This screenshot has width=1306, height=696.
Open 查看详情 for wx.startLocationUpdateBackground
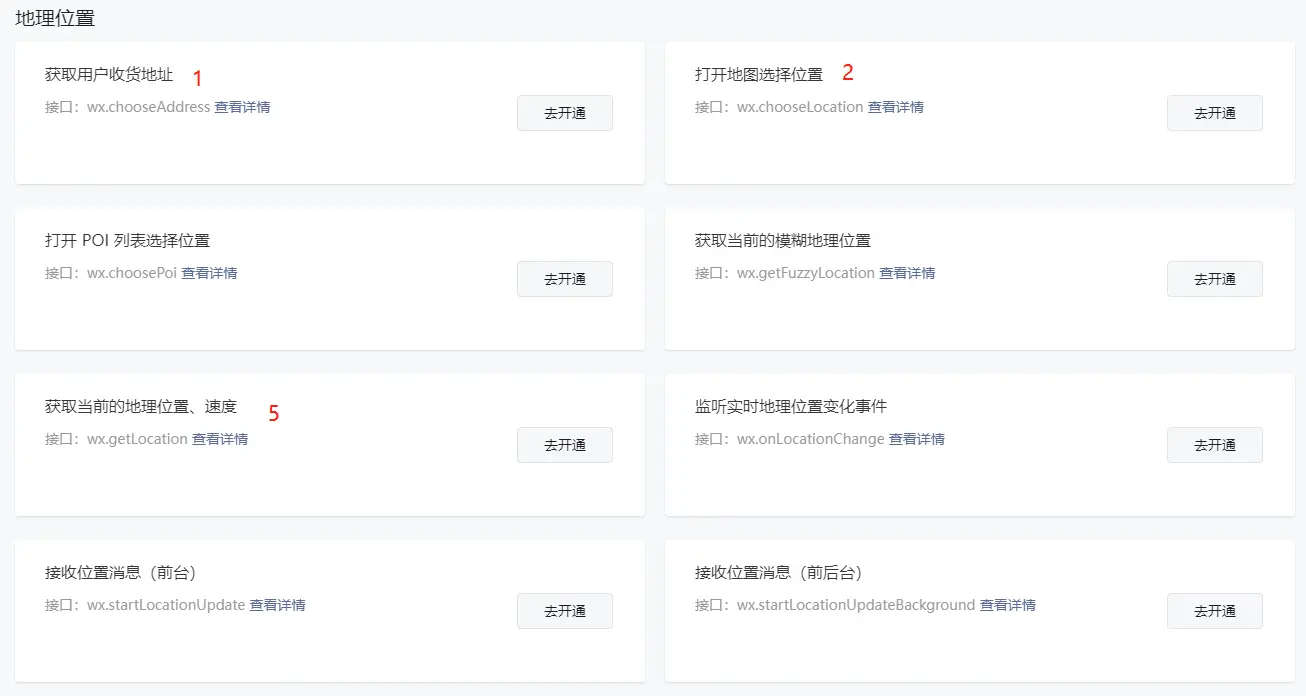pos(1009,604)
